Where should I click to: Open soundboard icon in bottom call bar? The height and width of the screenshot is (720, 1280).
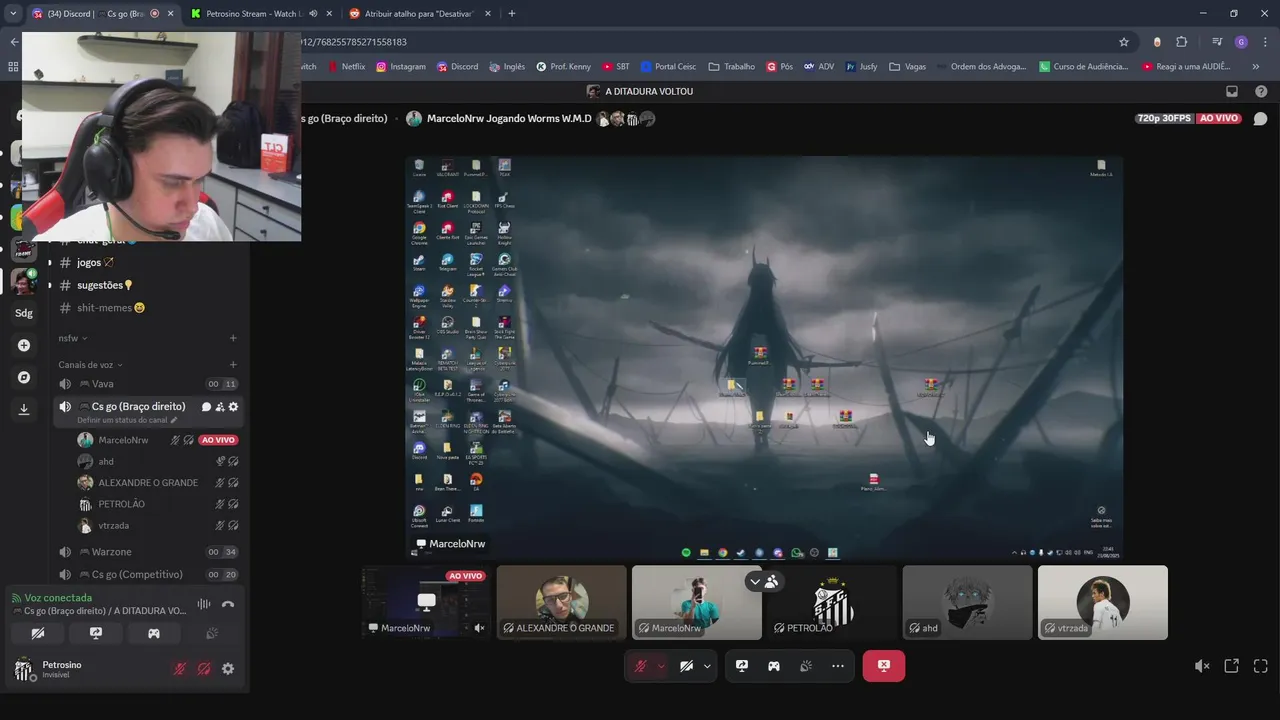(x=806, y=666)
